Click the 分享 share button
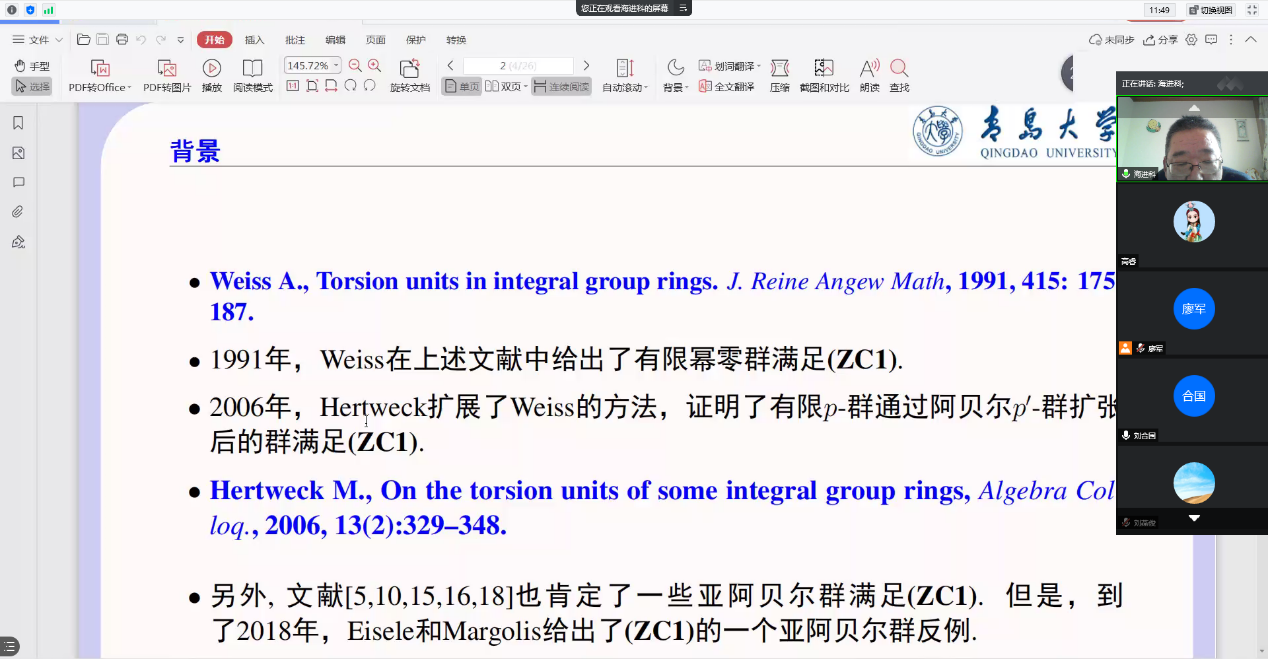Viewport: 1268px width, 659px height. [x=1161, y=40]
